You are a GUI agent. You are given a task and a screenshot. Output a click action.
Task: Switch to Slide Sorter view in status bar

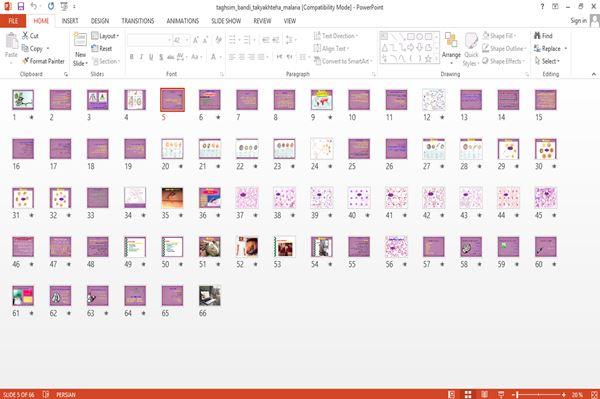[x=468, y=394]
